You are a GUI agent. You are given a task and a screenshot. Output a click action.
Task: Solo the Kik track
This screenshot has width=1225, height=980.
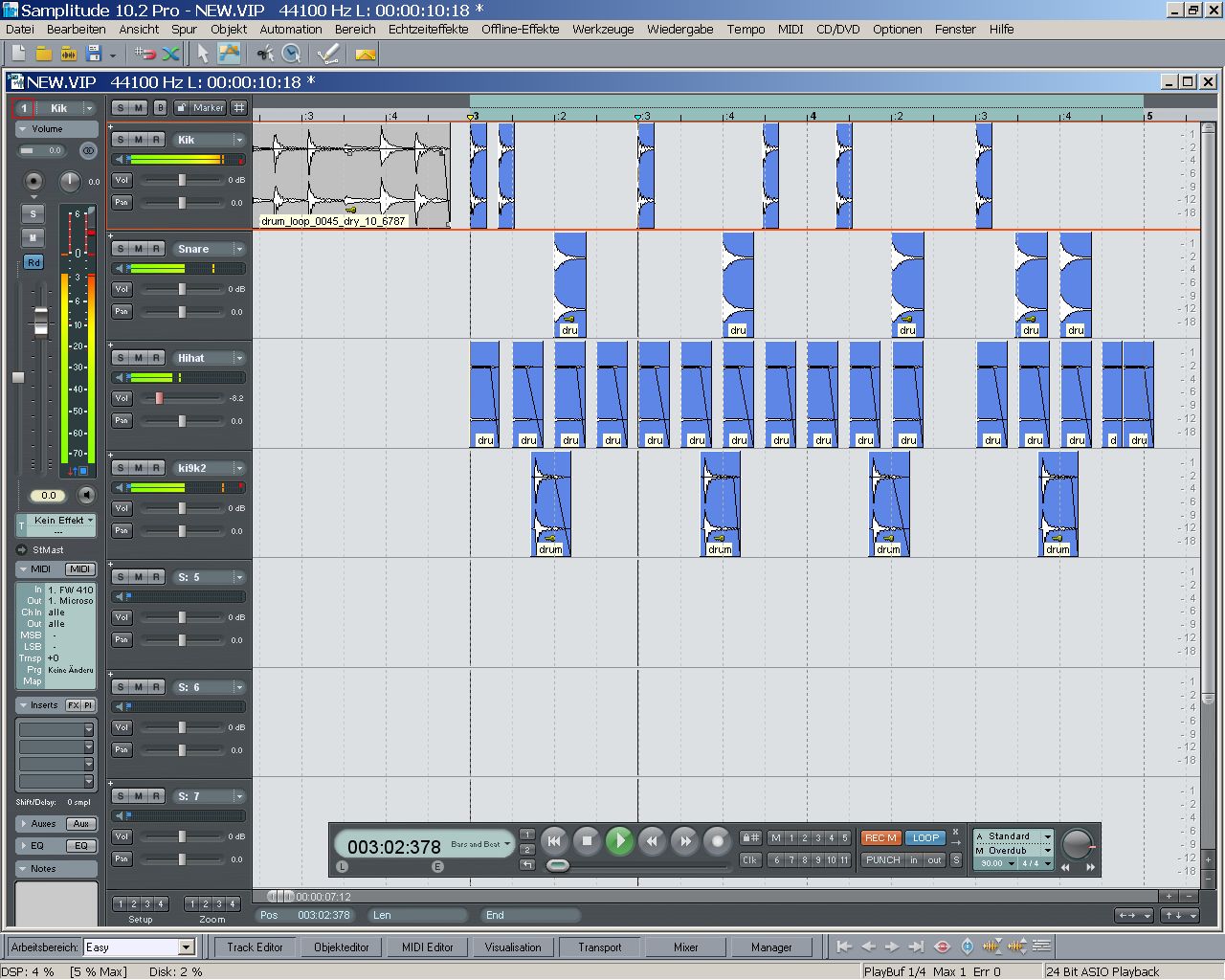click(120, 140)
